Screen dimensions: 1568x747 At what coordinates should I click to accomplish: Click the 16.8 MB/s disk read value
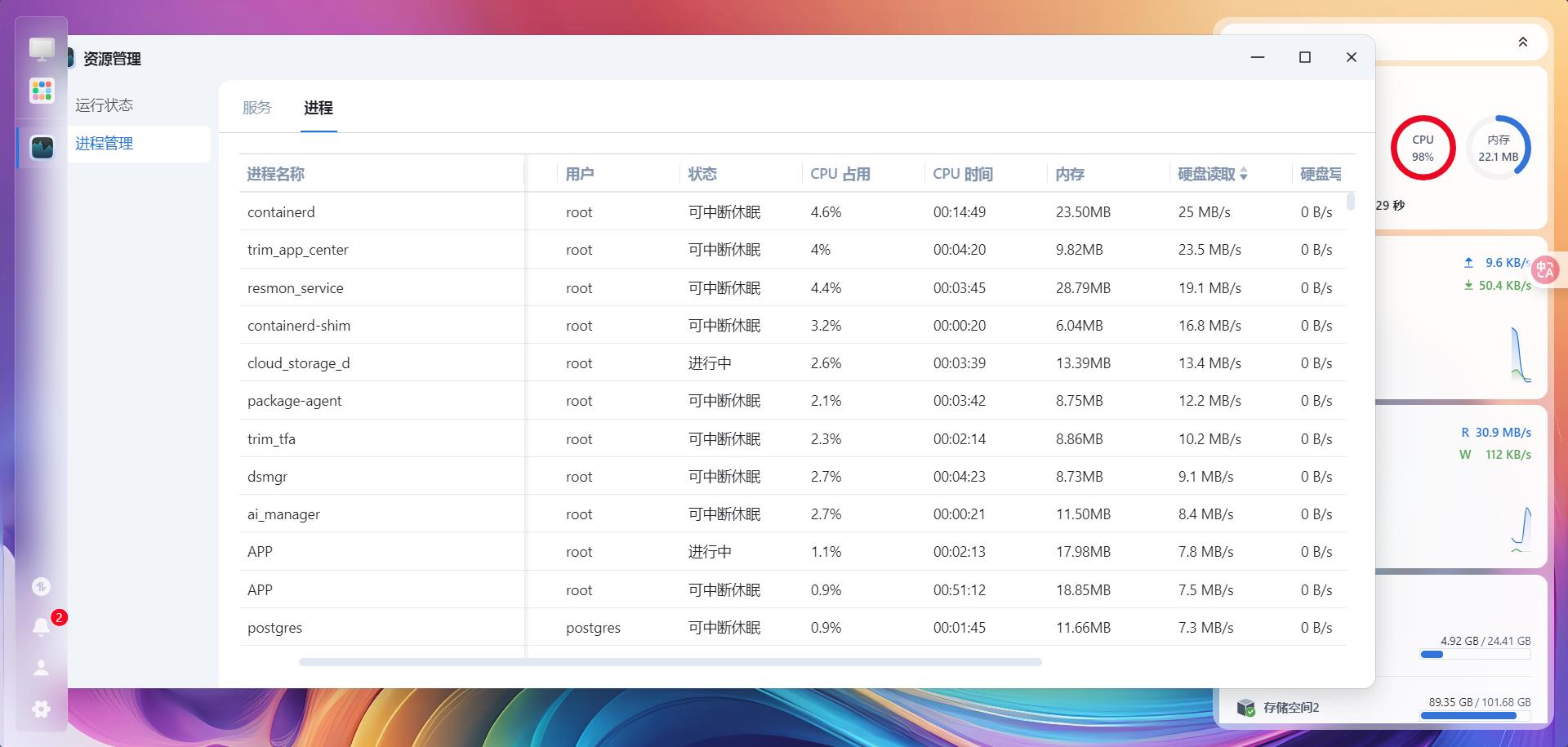1209,326
